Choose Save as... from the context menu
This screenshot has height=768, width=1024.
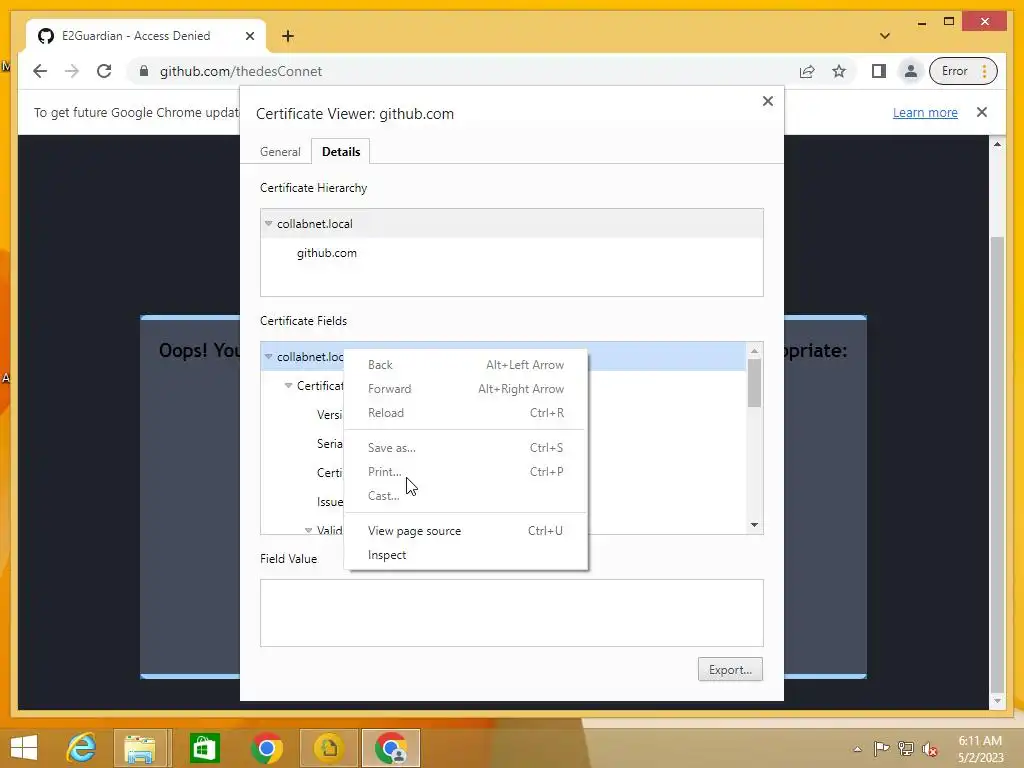coord(466,447)
